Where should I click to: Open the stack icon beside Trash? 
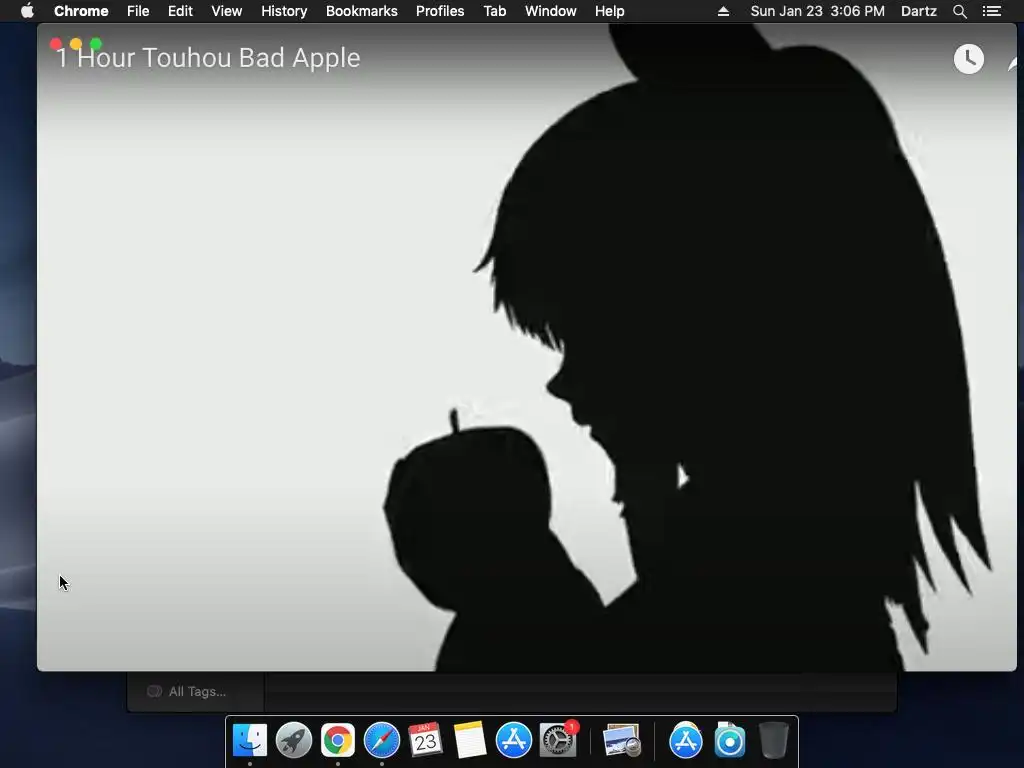[x=729, y=741]
